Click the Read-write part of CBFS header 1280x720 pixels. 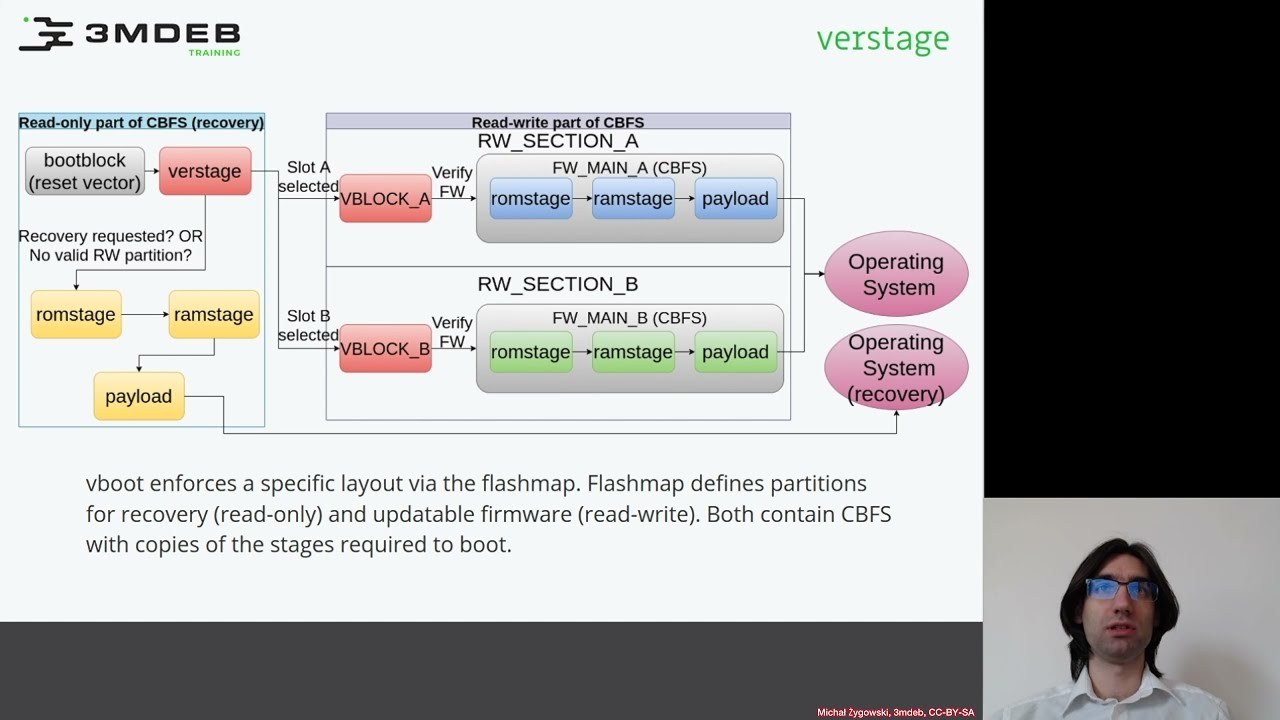pos(558,122)
